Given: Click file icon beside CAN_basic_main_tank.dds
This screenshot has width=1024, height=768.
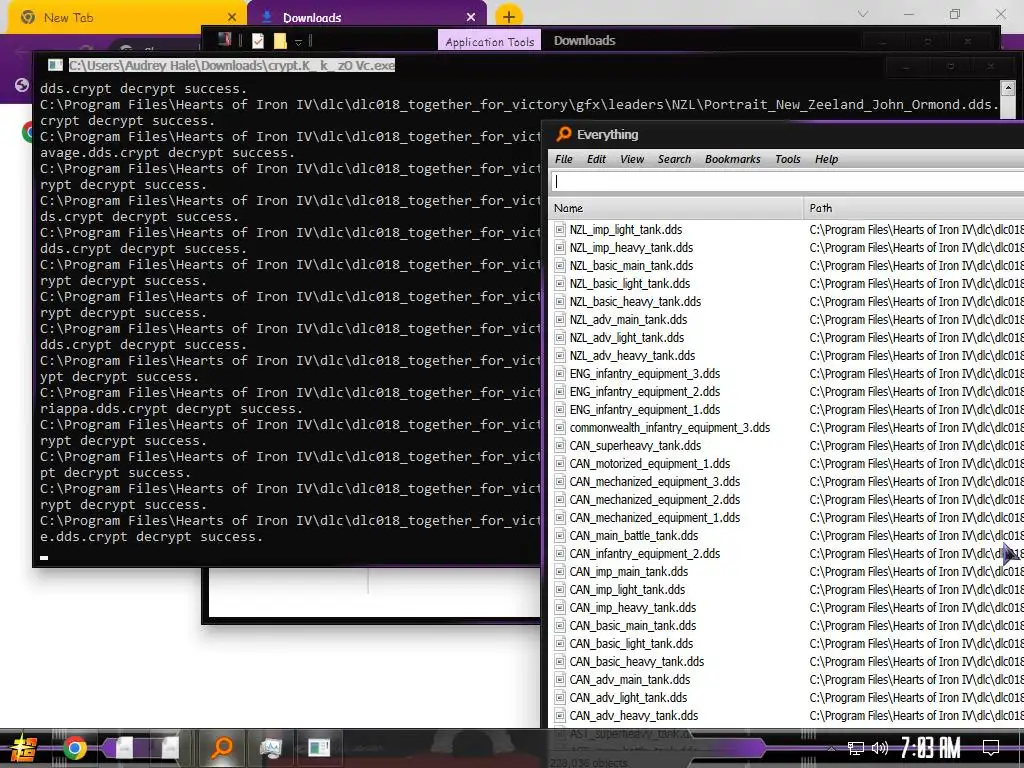Looking at the screenshot, I should tap(560, 626).
